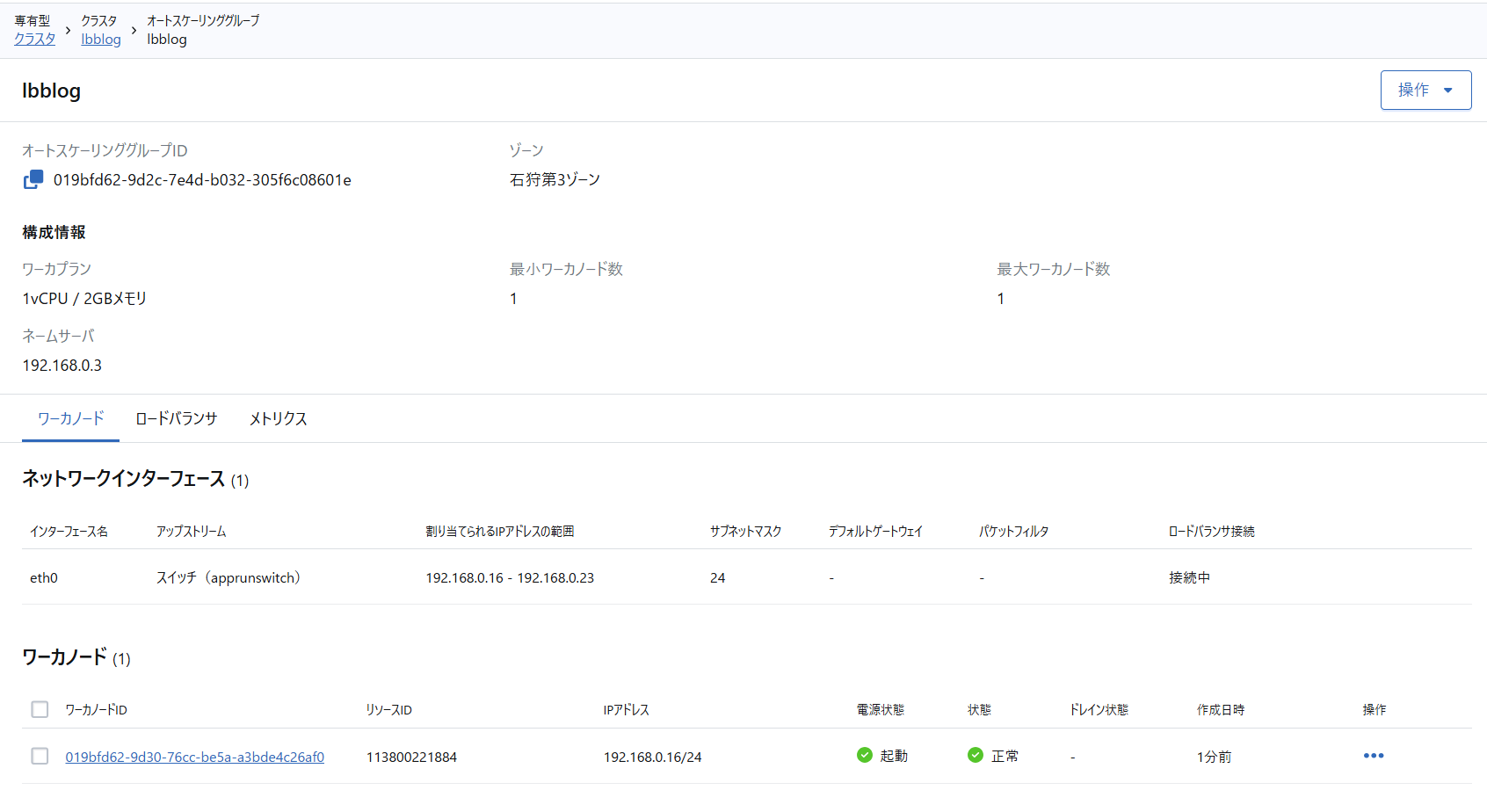Click the autoscaling group ID text
The image size is (1487, 812).
click(x=202, y=180)
